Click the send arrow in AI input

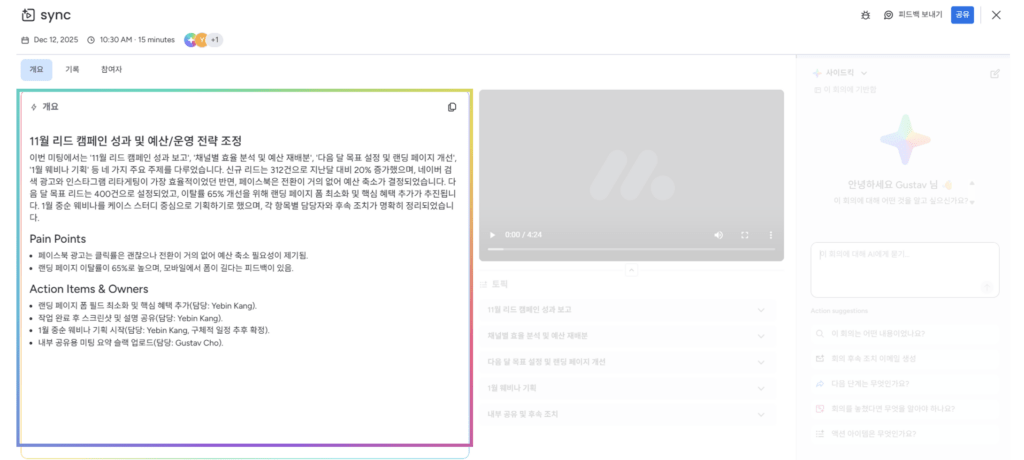[986, 287]
